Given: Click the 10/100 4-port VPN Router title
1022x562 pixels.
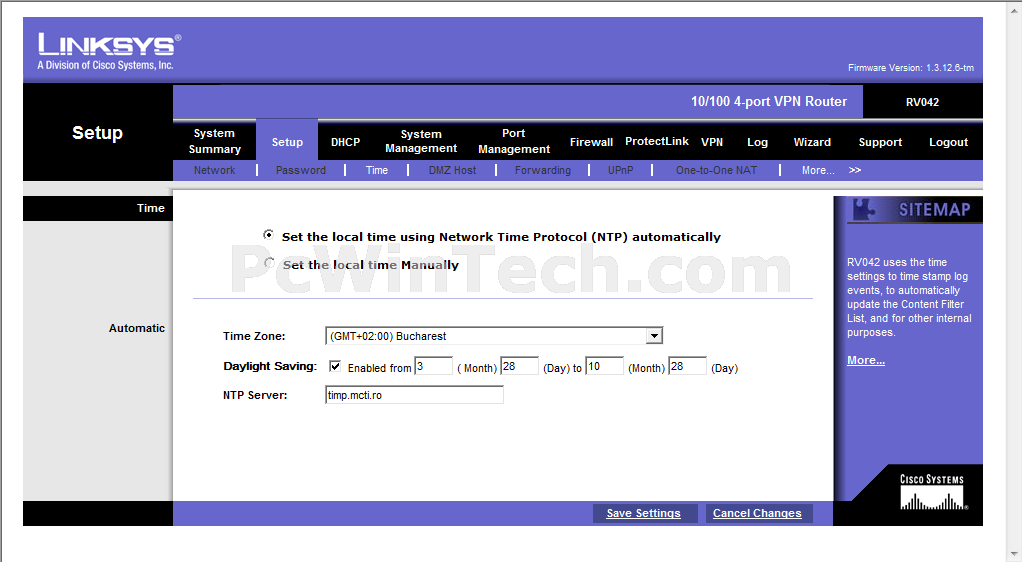Looking at the screenshot, I should tap(769, 102).
